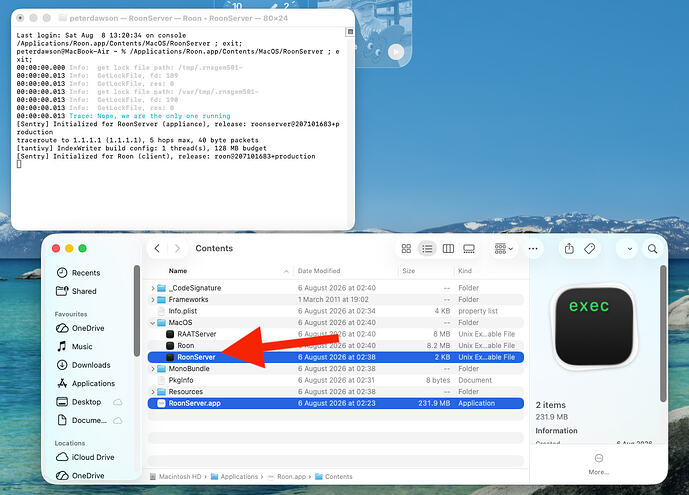Select the RoonServer.app application row
Viewport: 689px width, 495px height.
[x=336, y=403]
